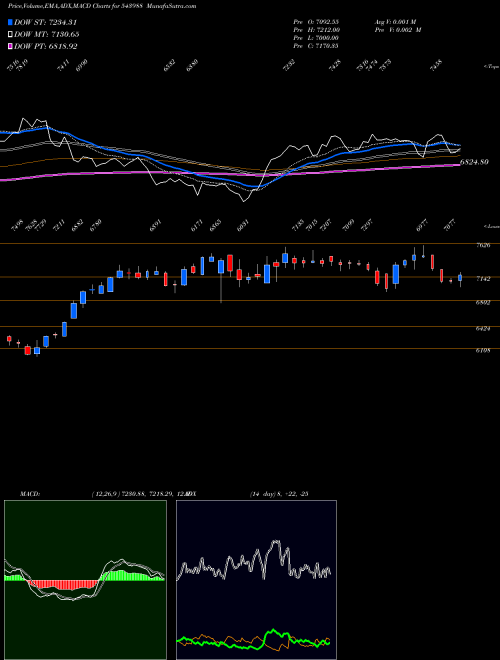Viewport: 500px width, 660px height.
Task: Click the last blue candle at the right end of the chart
Action: (460, 278)
